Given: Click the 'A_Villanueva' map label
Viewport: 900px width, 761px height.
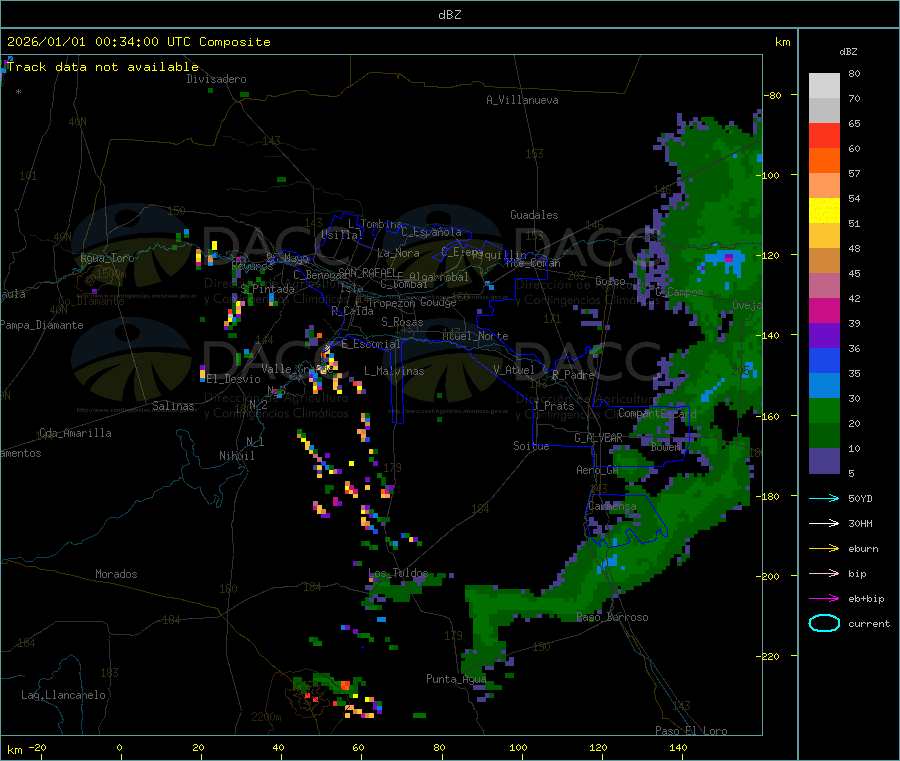Looking at the screenshot, I should 522,100.
